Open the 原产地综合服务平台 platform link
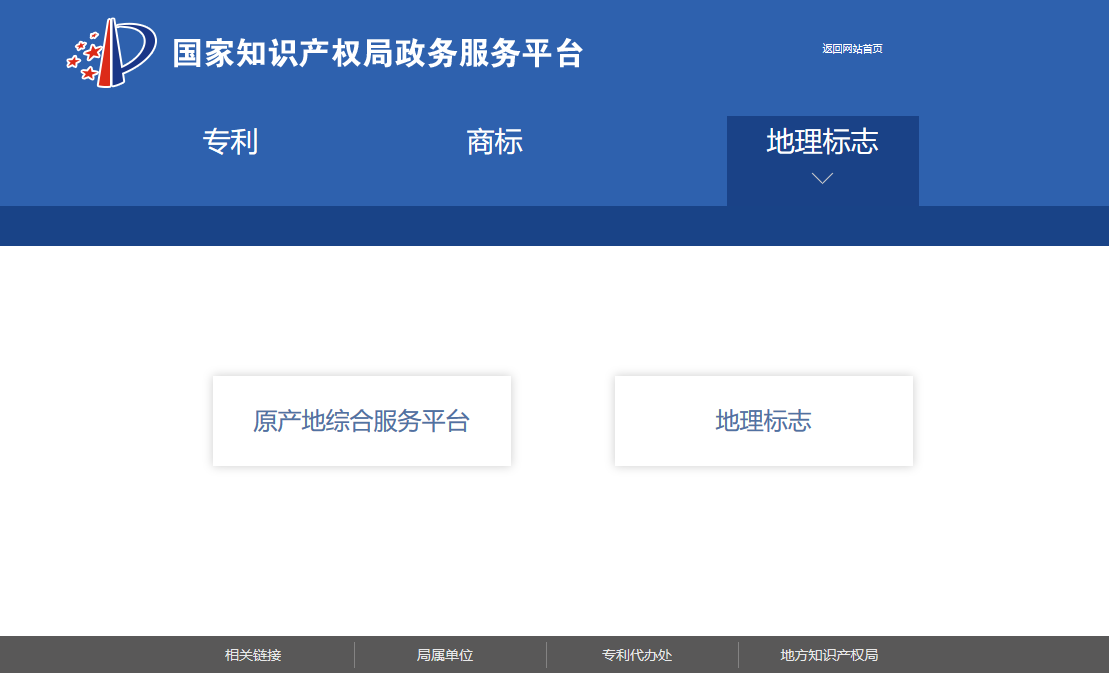The width and height of the screenshot is (1109, 673). pos(361,420)
